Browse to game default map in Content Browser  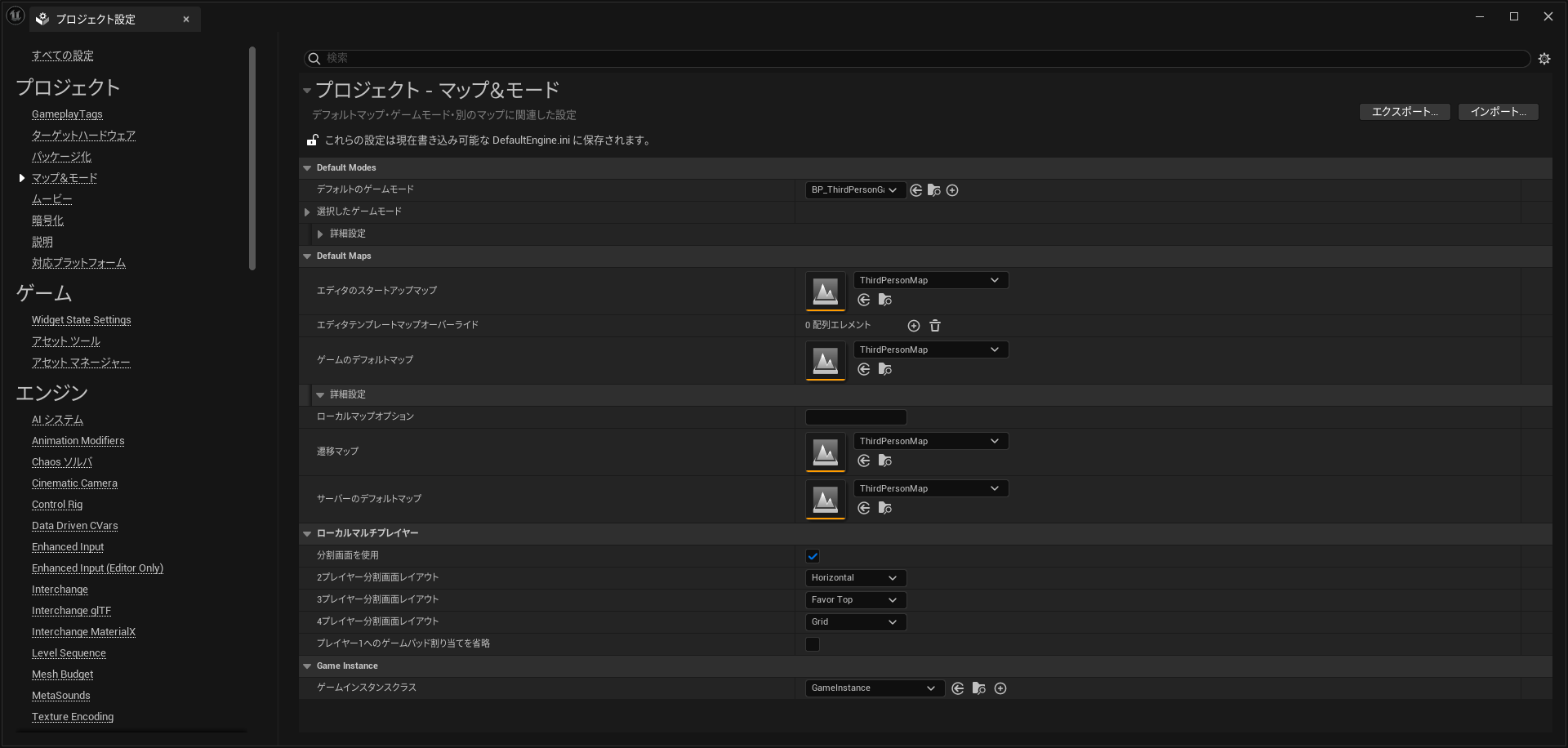point(884,370)
